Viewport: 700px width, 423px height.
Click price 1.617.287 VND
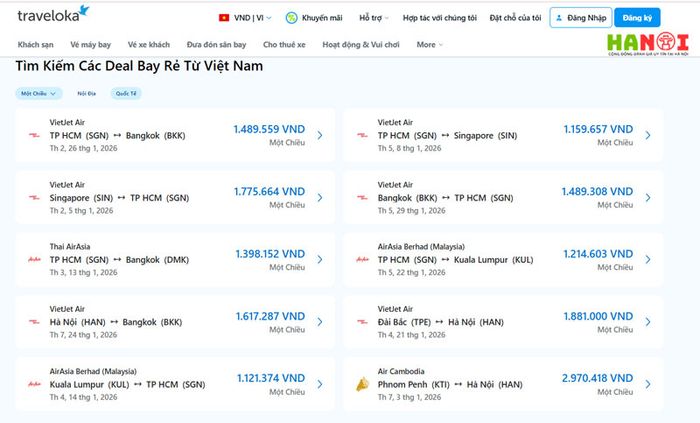point(271,316)
